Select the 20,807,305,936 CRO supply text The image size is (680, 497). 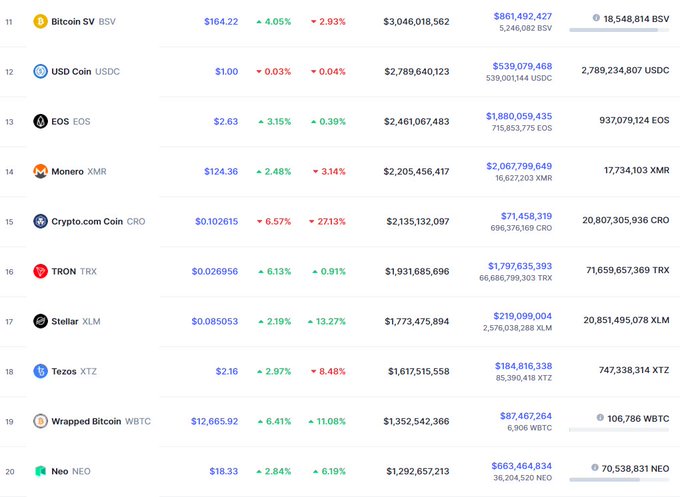[626, 220]
